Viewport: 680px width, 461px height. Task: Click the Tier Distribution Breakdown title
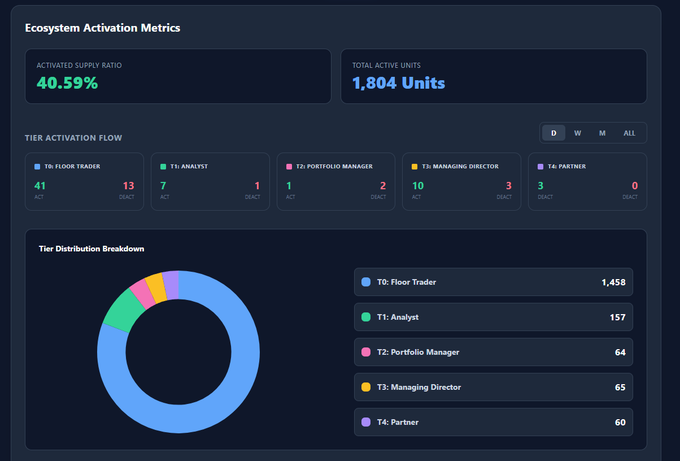pyautogui.click(x=92, y=248)
